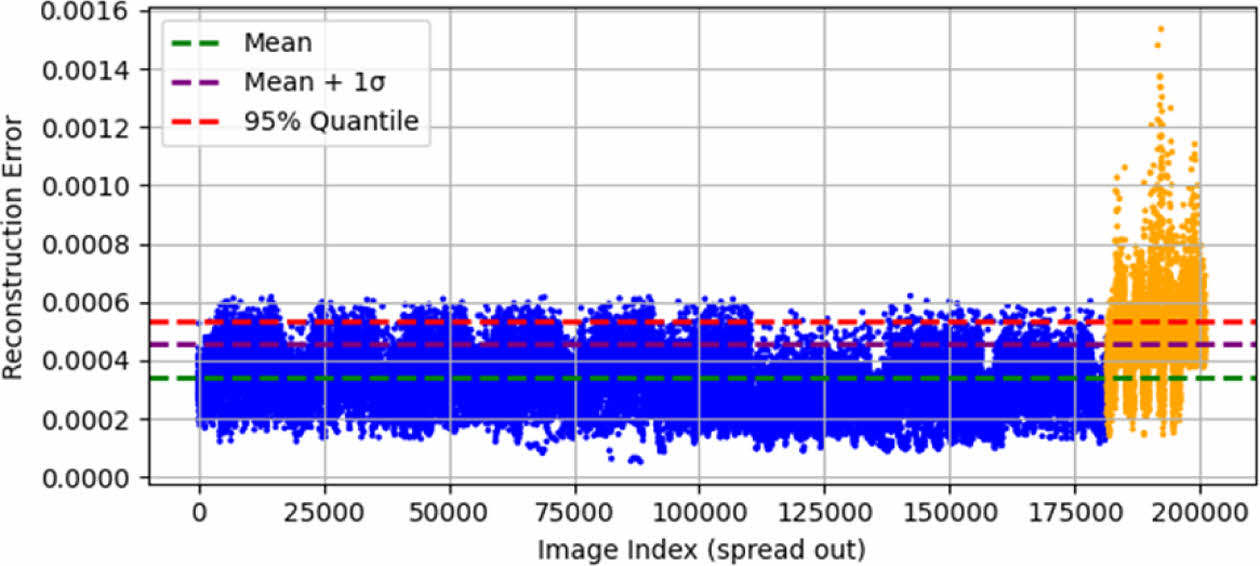Click the highest orange data point
Image resolution: width=1260 pixels, height=566 pixels.
tap(1160, 29)
